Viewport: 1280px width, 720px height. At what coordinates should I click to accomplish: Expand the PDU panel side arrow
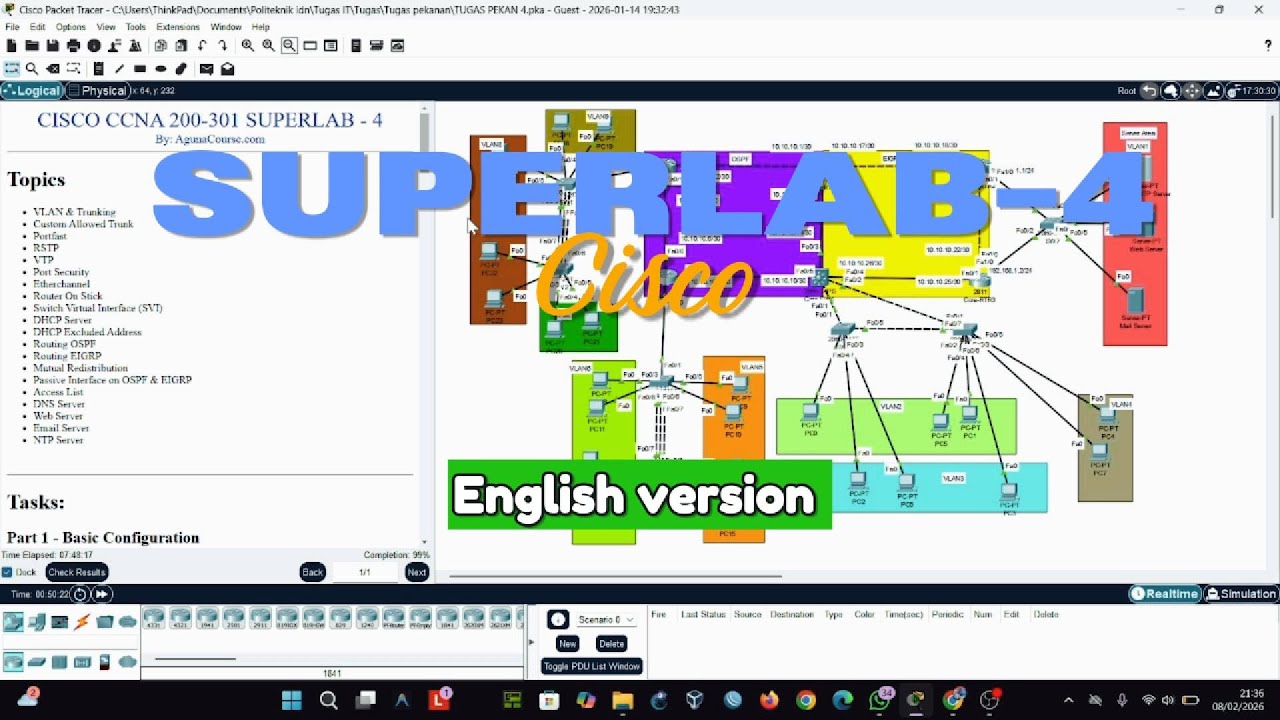coord(530,644)
